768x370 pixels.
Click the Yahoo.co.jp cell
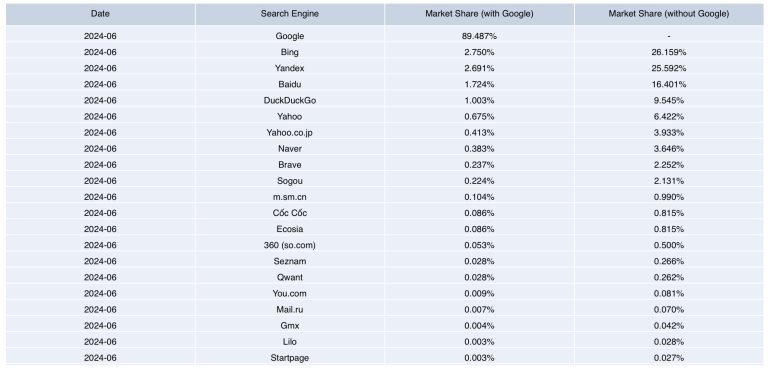click(289, 132)
